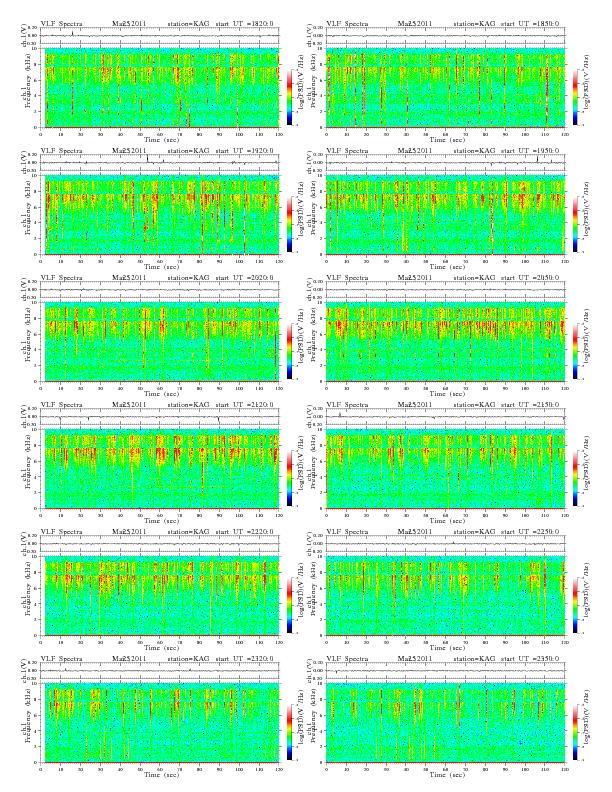Image resolution: width=612 pixels, height=792 pixels.
Task: Click the title text 'start UT =2150:0'
Action: click(530, 405)
